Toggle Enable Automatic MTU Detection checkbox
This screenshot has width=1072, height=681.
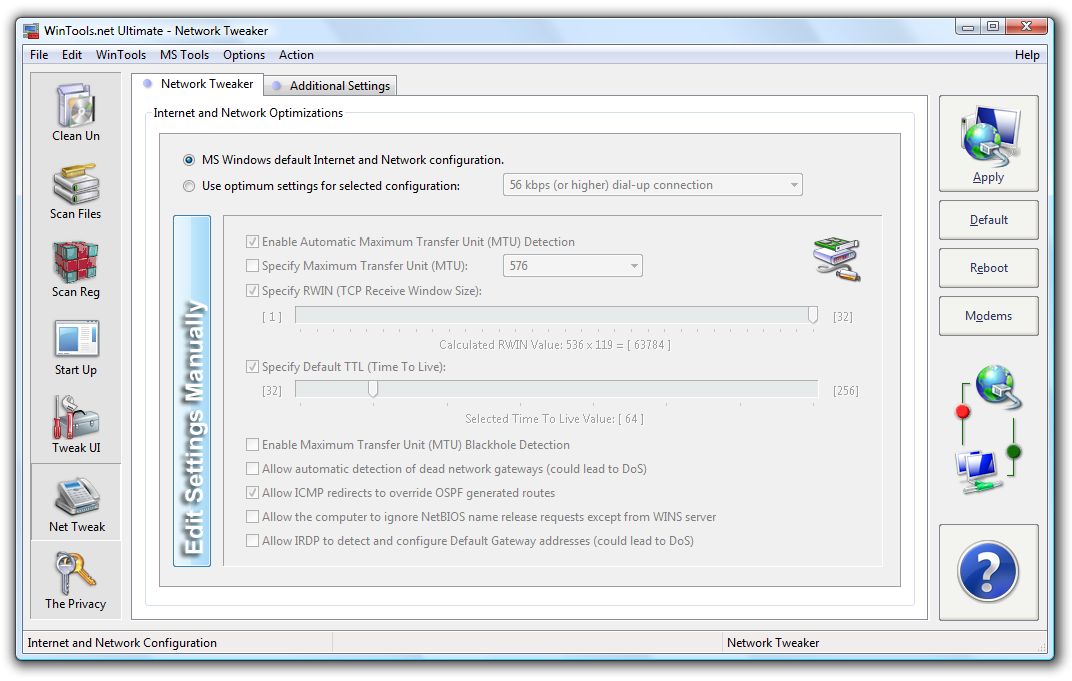(x=252, y=241)
